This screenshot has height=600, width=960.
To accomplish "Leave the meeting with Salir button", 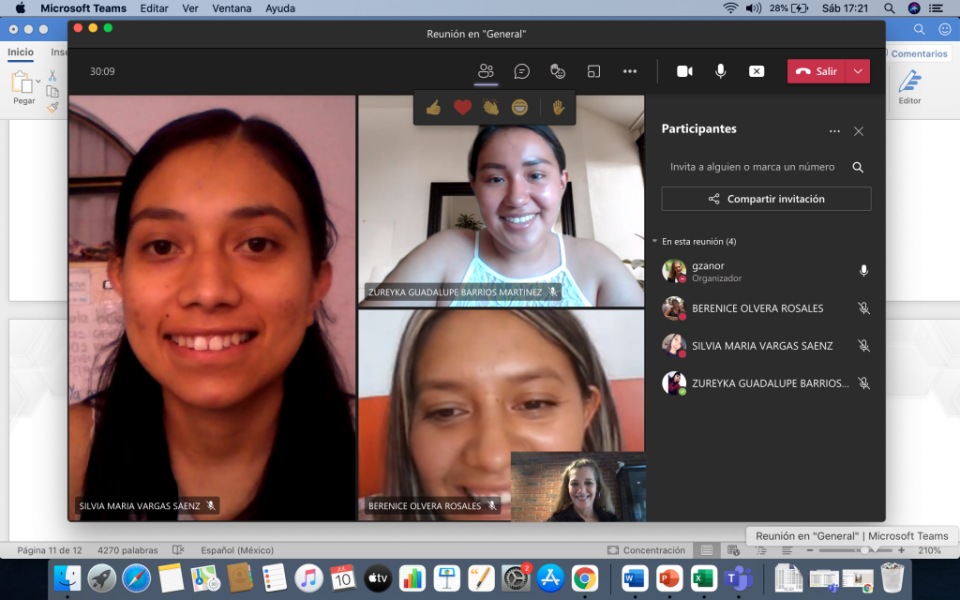I will pos(817,71).
